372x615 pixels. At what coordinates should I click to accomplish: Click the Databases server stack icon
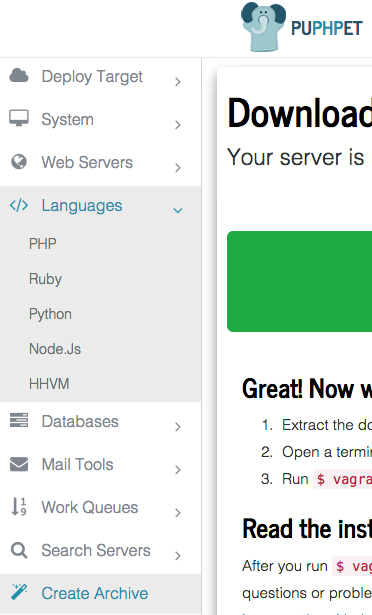19,420
